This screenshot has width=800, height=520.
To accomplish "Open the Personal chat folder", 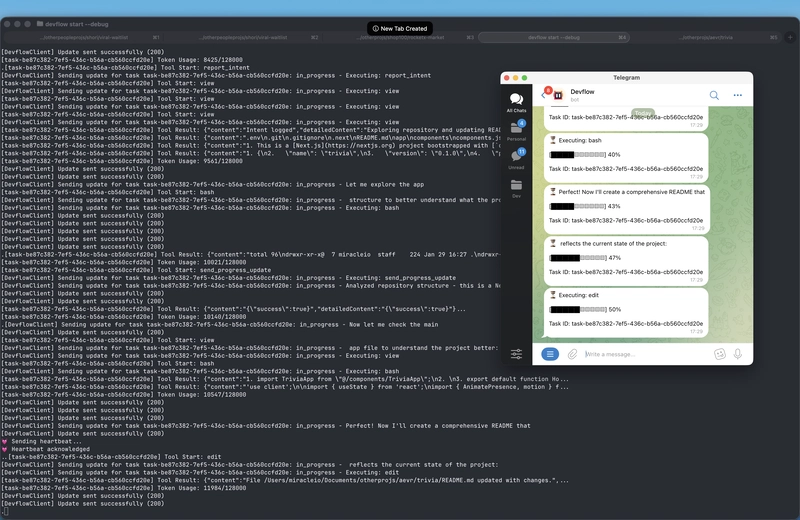I will pos(516,131).
